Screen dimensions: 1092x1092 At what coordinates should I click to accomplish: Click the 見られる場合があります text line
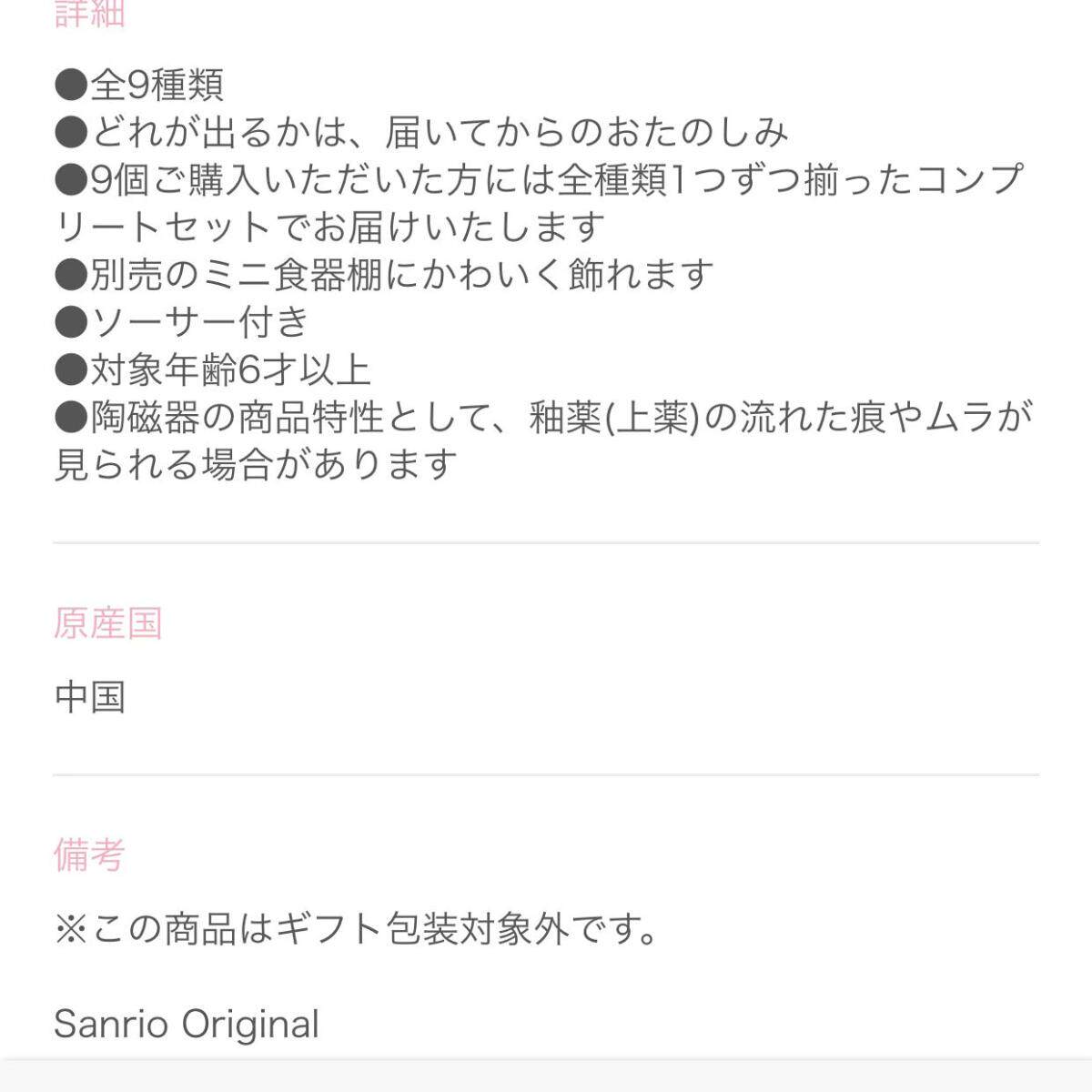(x=256, y=465)
